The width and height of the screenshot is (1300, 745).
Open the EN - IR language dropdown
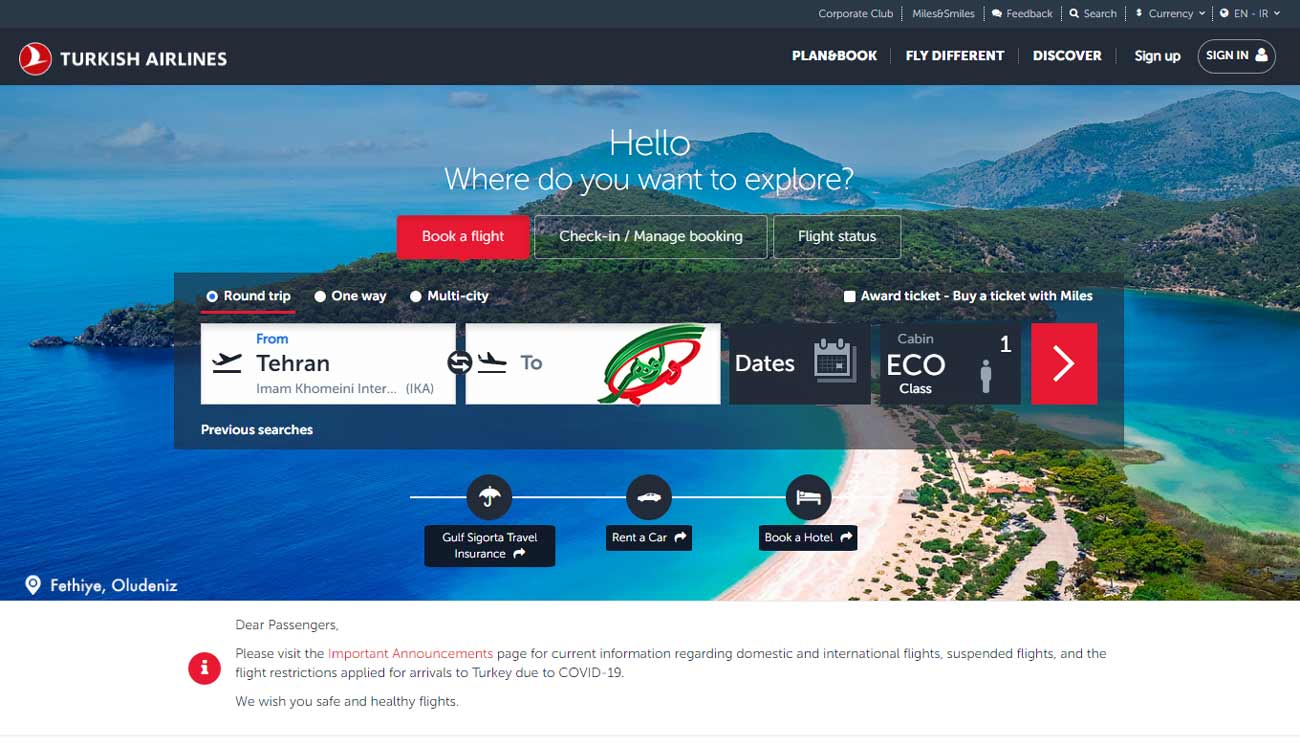coord(1250,14)
